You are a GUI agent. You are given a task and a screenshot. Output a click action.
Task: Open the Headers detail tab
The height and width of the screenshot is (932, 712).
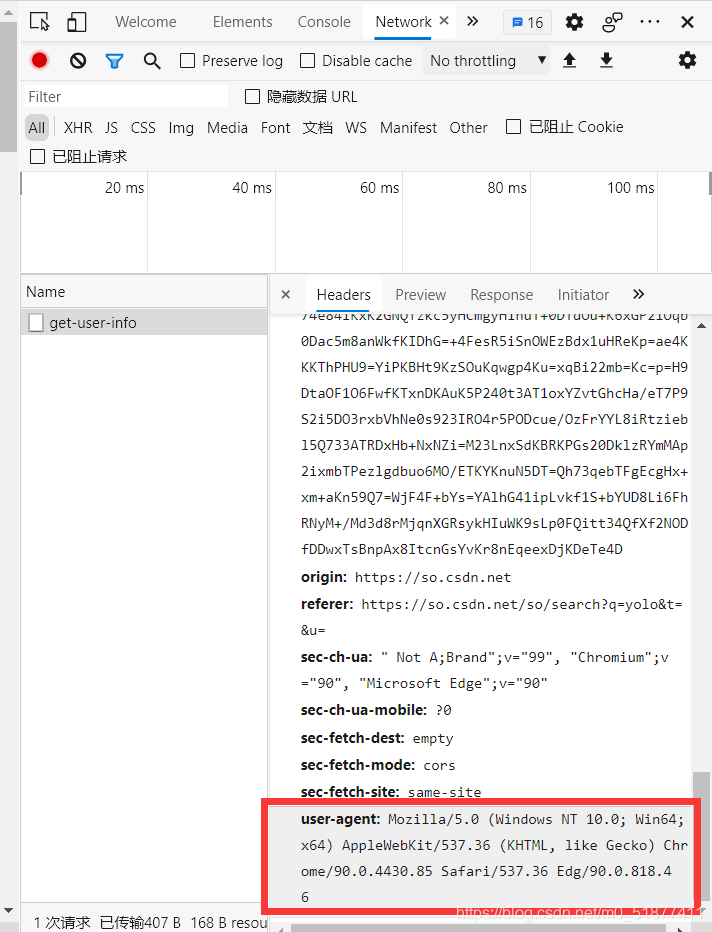[x=344, y=295]
